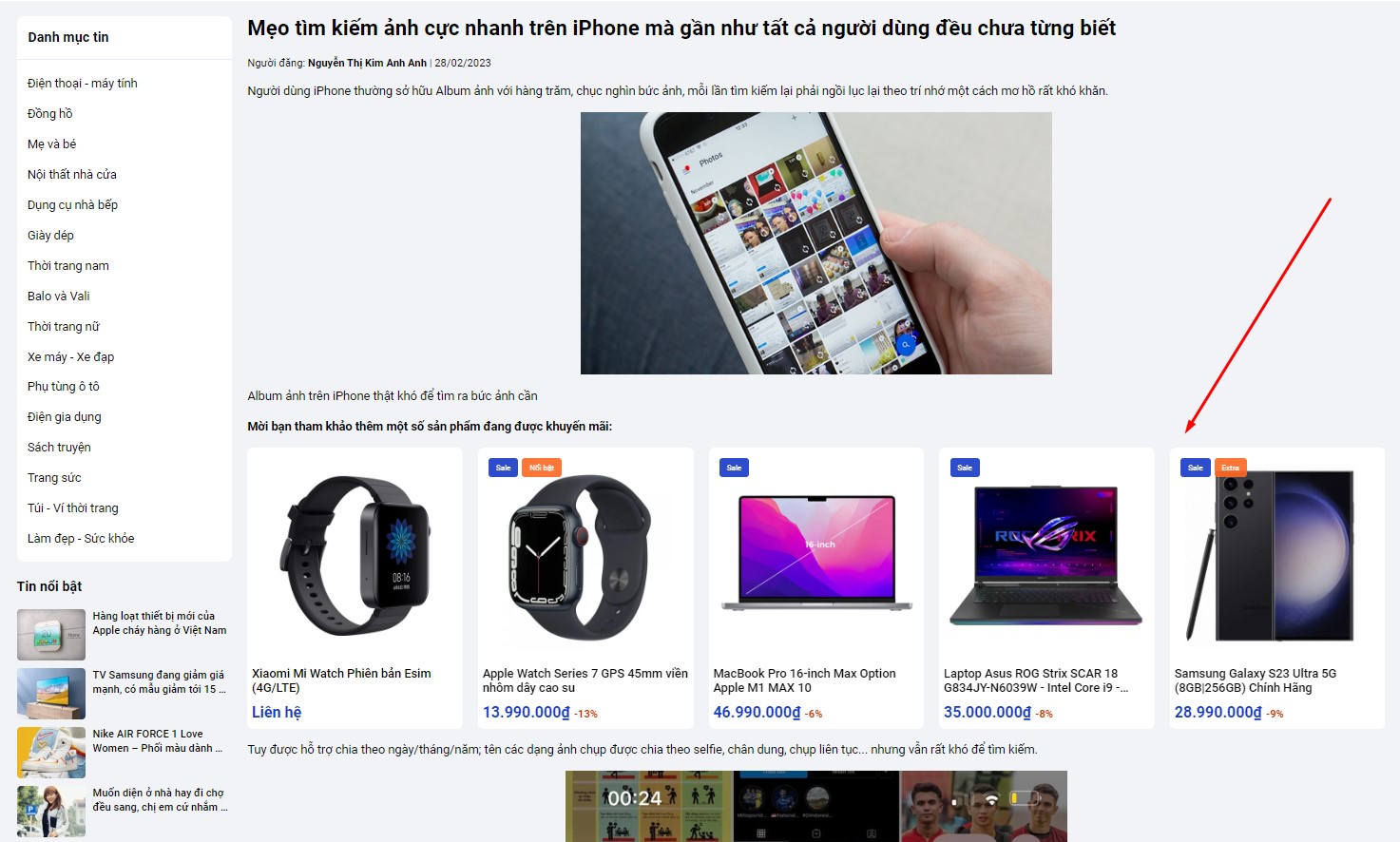The height and width of the screenshot is (842, 1400).
Task: Open the Apple Watch Series 7 product title
Action: click(585, 680)
